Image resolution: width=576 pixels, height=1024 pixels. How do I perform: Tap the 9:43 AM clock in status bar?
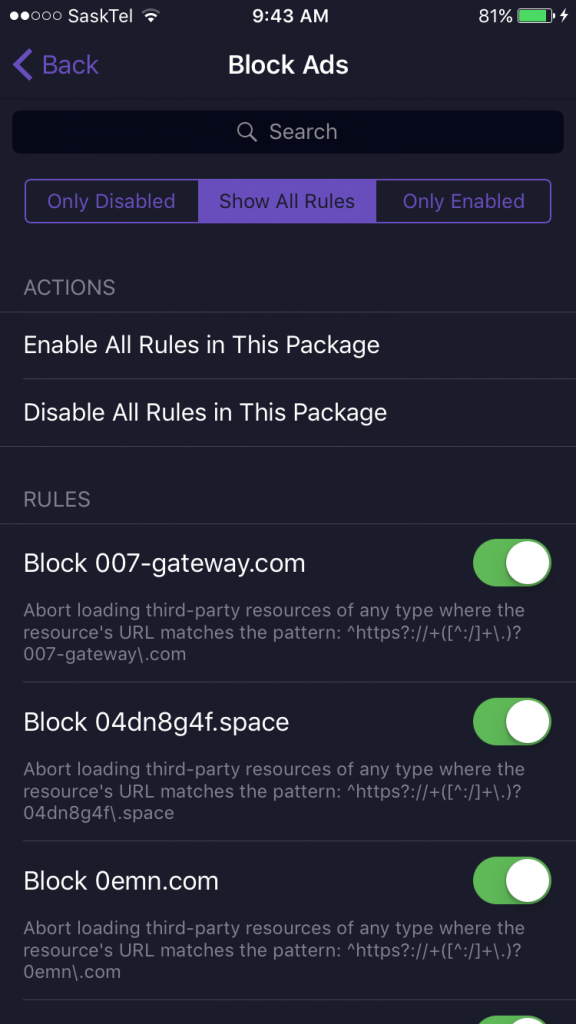(x=289, y=16)
